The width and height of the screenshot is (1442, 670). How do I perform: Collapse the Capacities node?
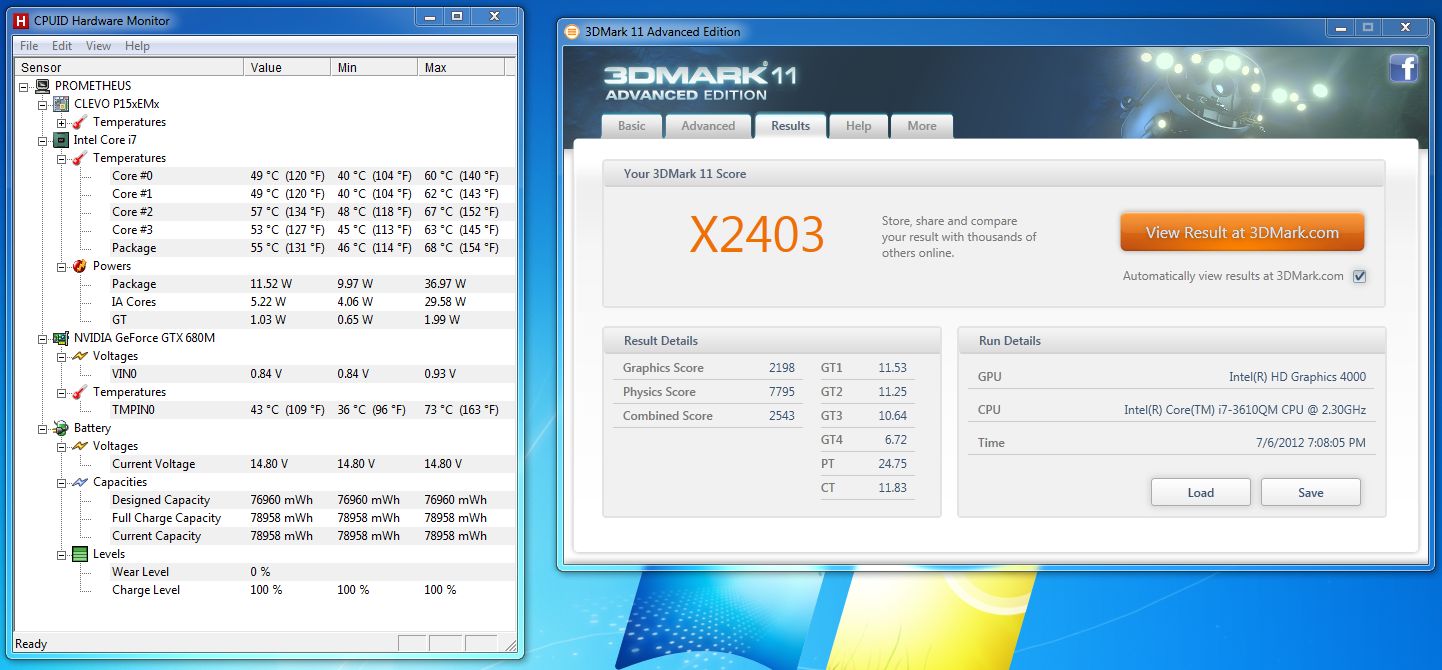tap(61, 482)
